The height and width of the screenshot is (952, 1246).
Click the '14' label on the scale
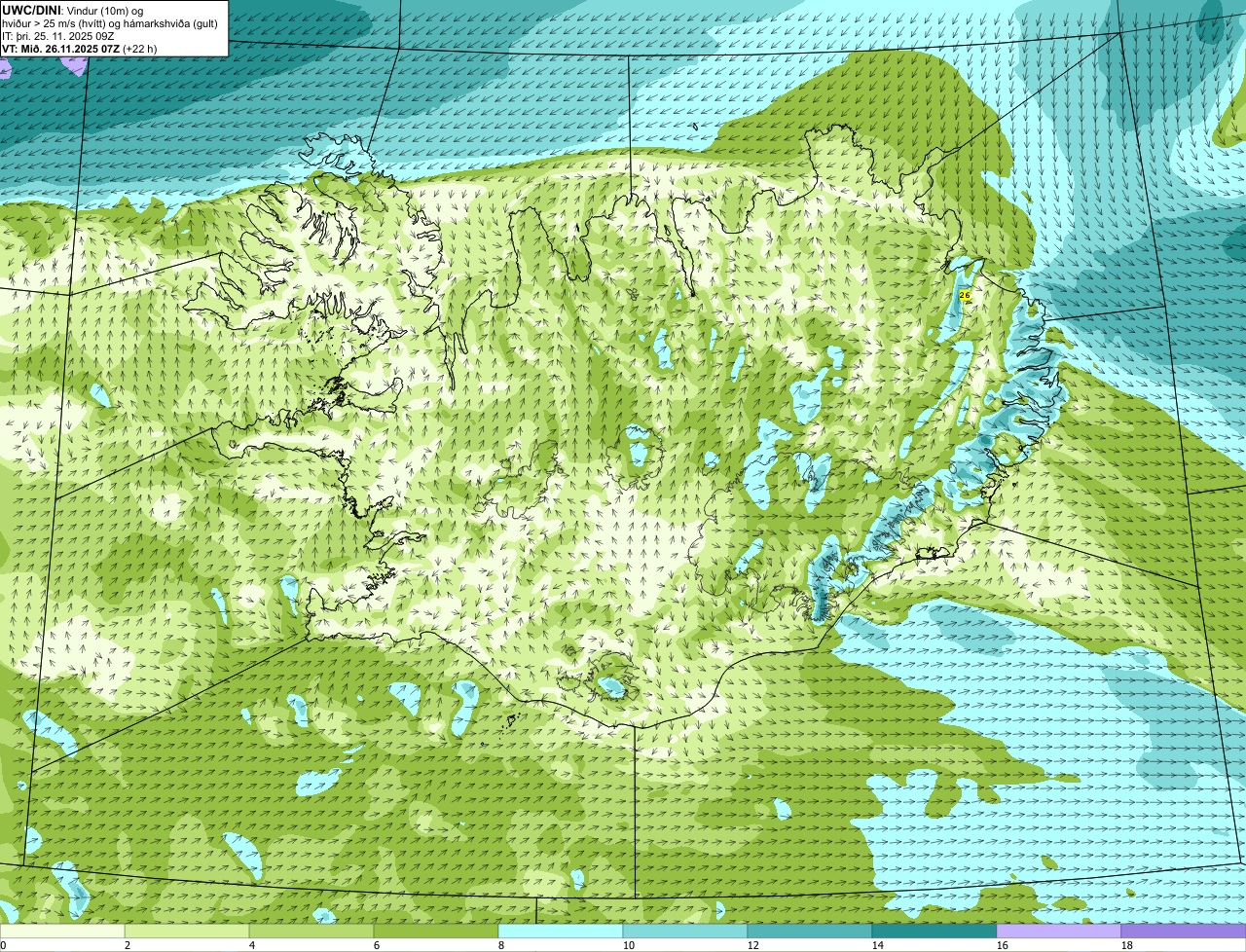[x=878, y=945]
